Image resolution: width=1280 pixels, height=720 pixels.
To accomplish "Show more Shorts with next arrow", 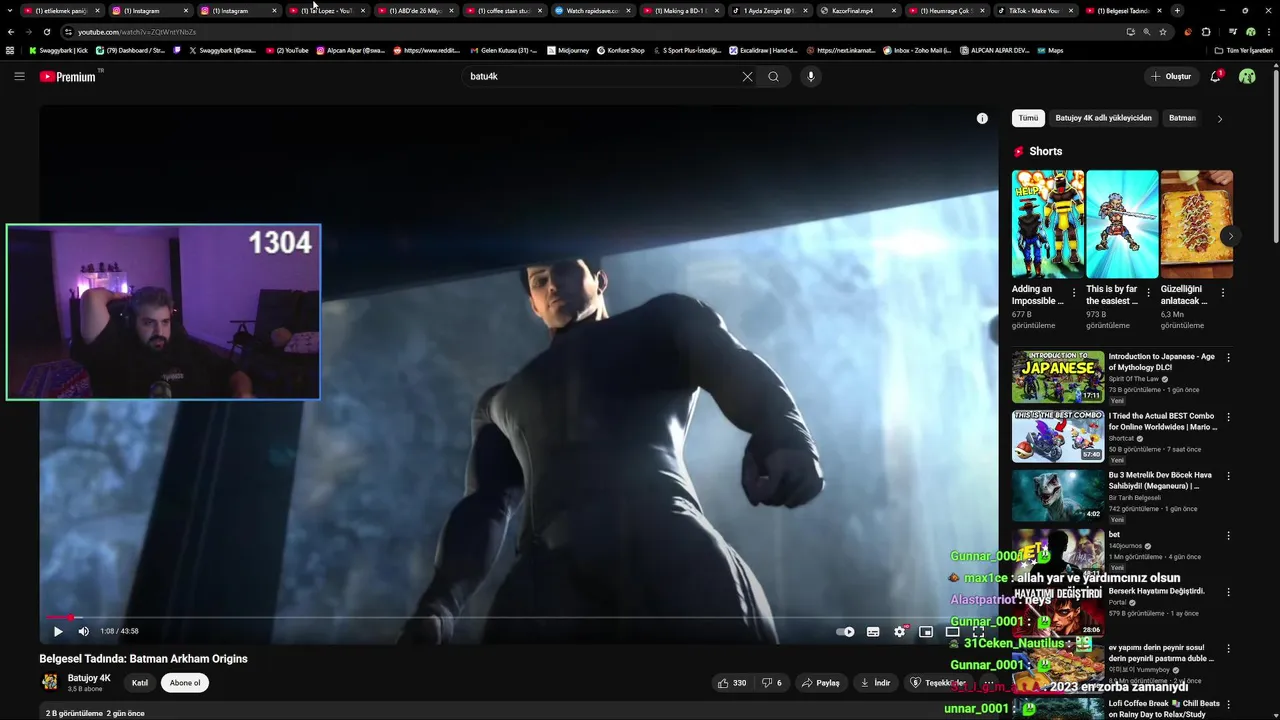I will click(x=1231, y=236).
